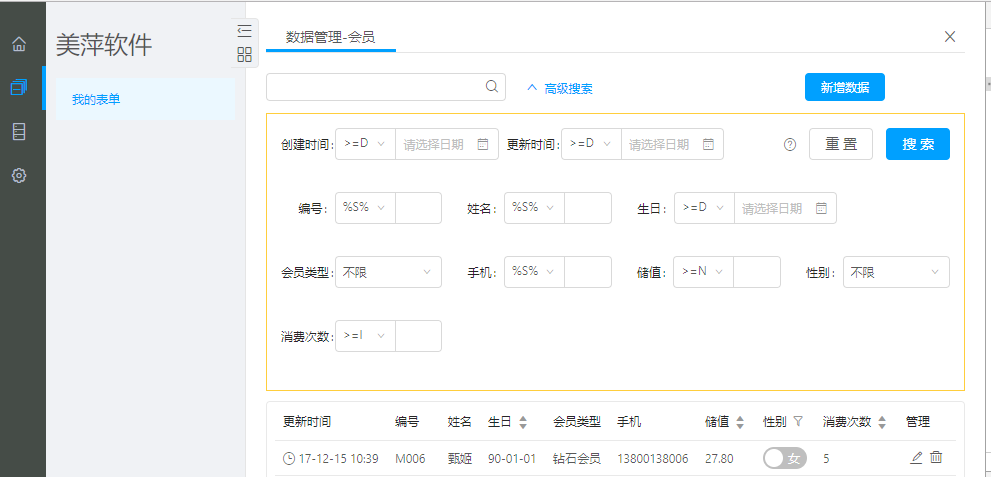Close the 数据管理-会员 panel
The image size is (991, 477).
coord(949,37)
